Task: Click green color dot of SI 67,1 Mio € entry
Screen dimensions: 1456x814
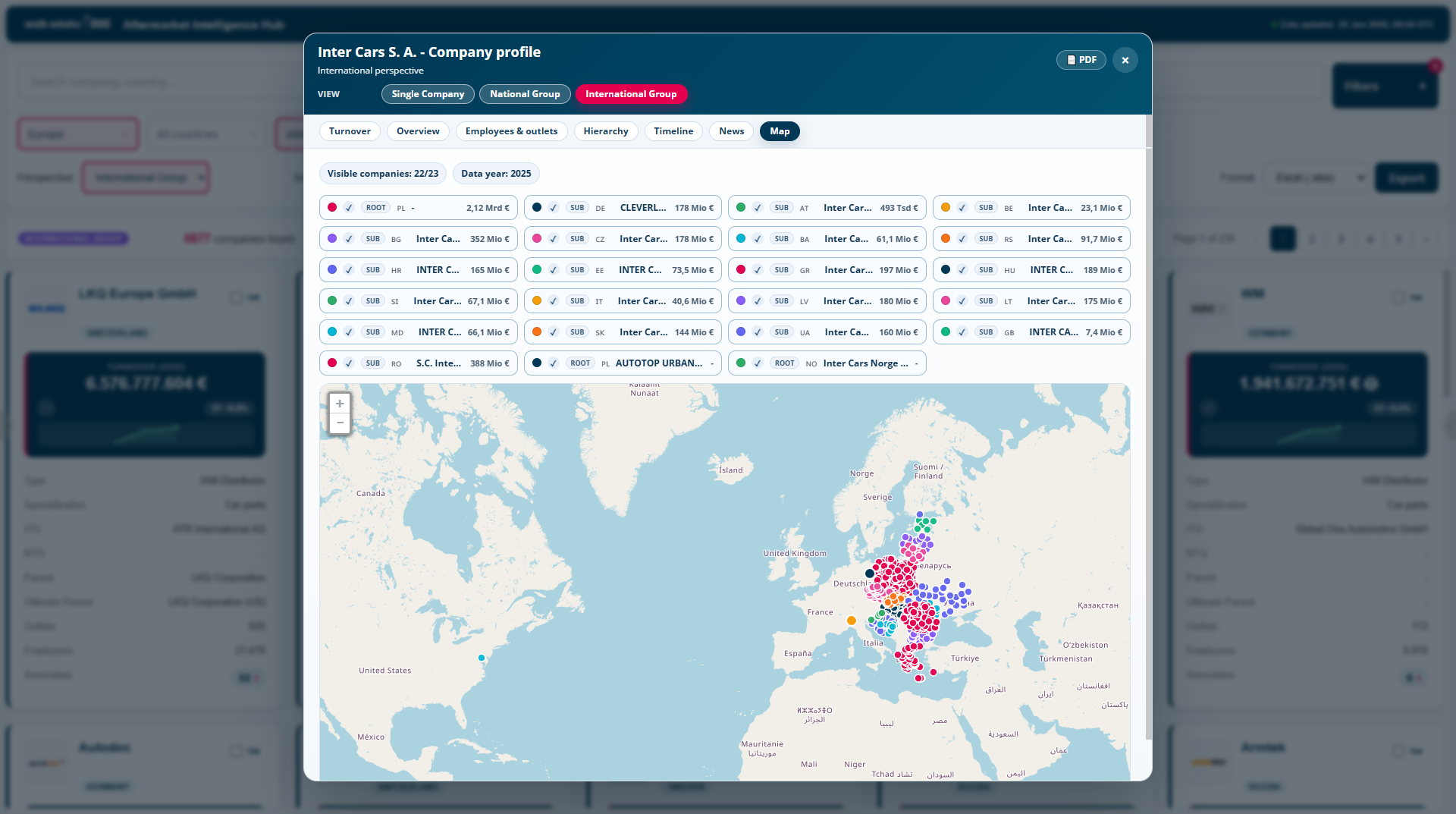Action: [332, 300]
